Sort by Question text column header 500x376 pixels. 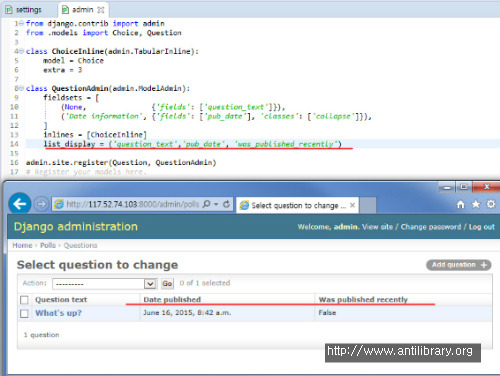coord(61,300)
